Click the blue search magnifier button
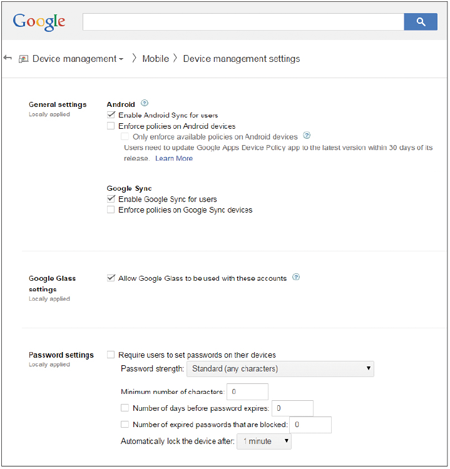 point(420,22)
